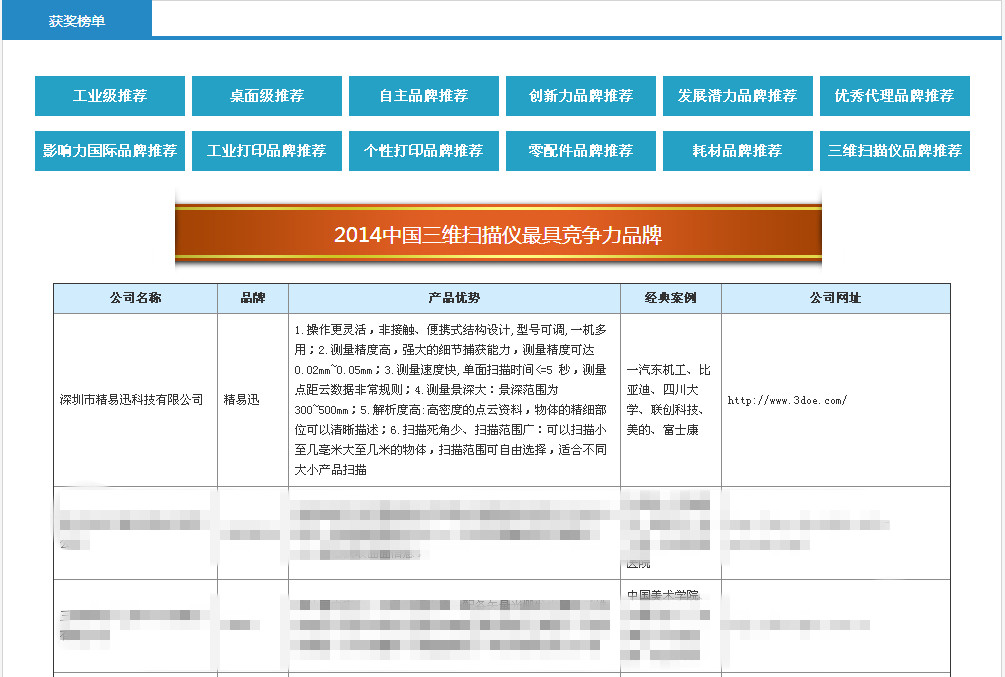Choose 零配件品牌推荐 category

coord(581,151)
